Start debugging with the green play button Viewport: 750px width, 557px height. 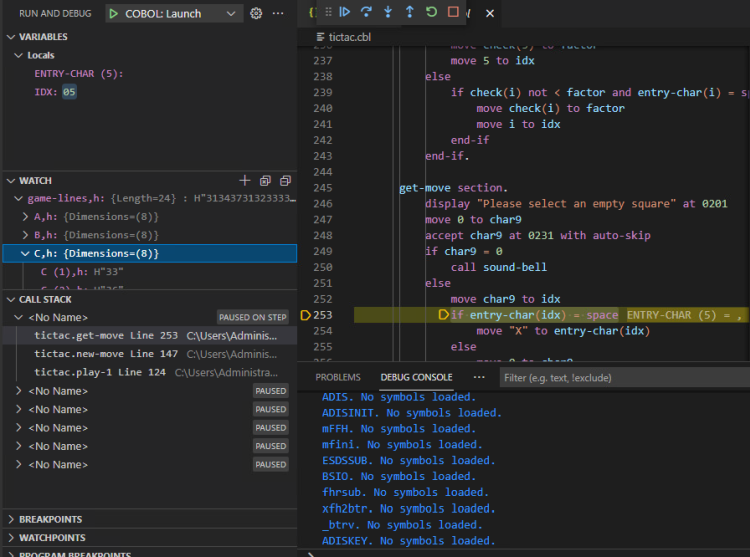click(114, 14)
